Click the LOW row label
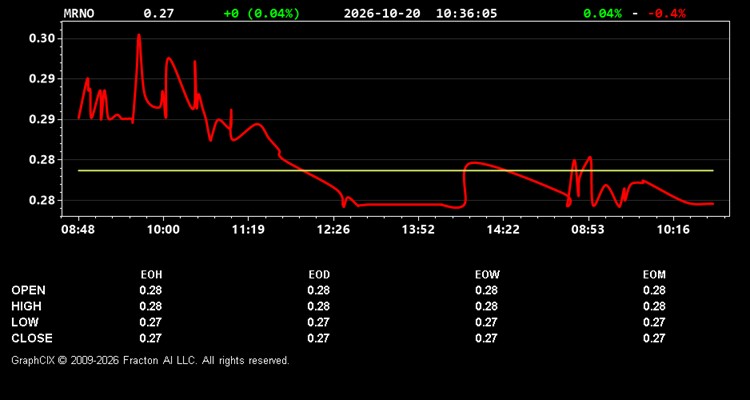750x400 pixels. 25,322
